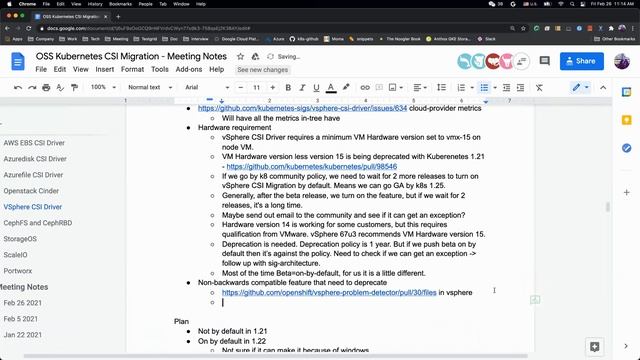This screenshot has height=360, width=640.
Task: Open the Chrome Bookmarks menu in menu bar
Action: pyautogui.click(x=120, y=4)
